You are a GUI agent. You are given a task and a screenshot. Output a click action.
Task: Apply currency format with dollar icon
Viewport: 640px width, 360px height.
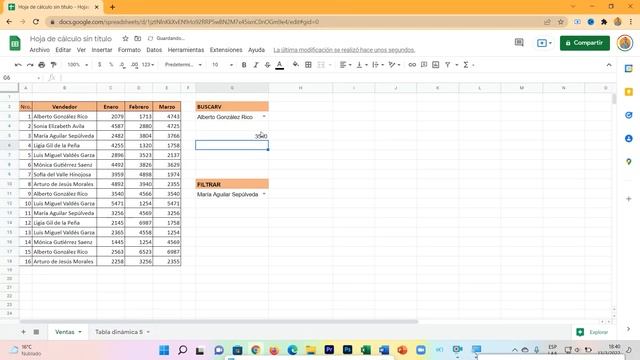(100, 65)
